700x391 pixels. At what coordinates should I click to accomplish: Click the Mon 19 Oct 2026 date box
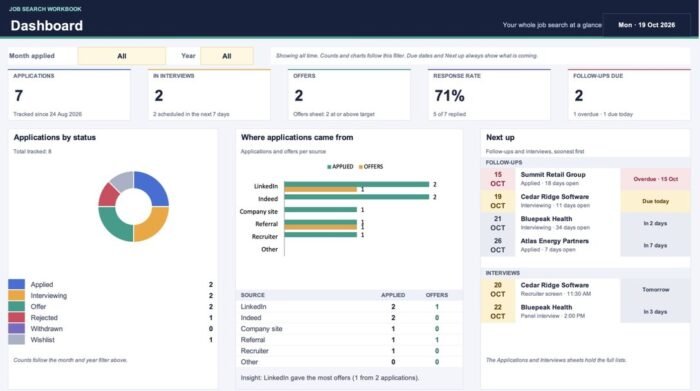(646, 25)
